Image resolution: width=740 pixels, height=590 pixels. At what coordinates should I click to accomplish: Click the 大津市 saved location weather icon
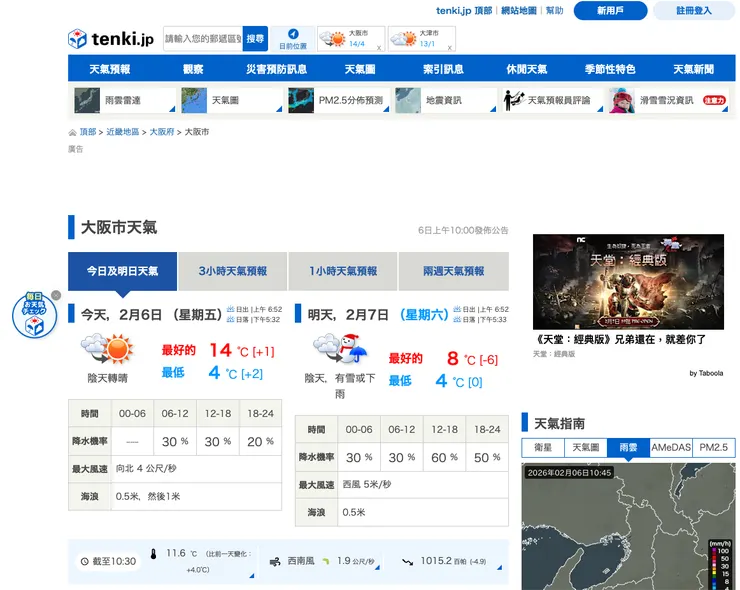tap(404, 39)
